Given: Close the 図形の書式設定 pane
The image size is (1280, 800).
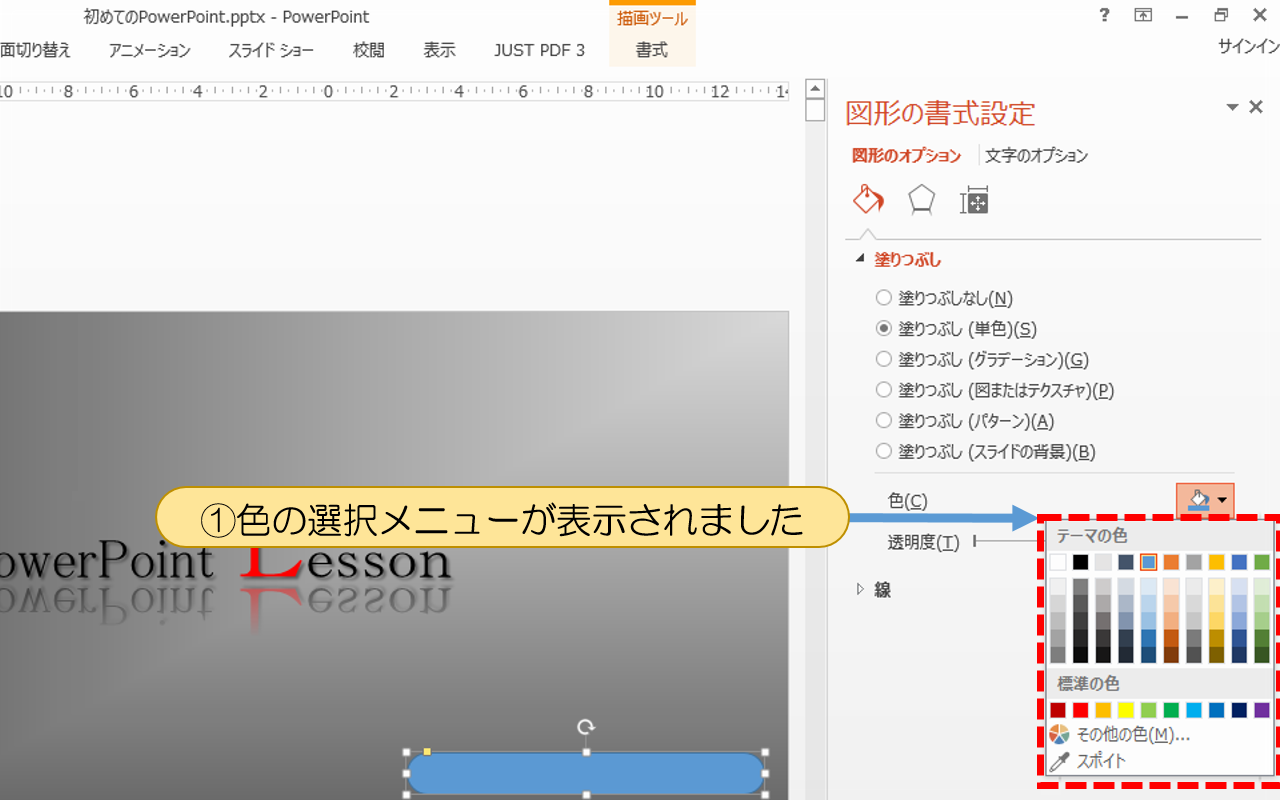Looking at the screenshot, I should (x=1256, y=107).
